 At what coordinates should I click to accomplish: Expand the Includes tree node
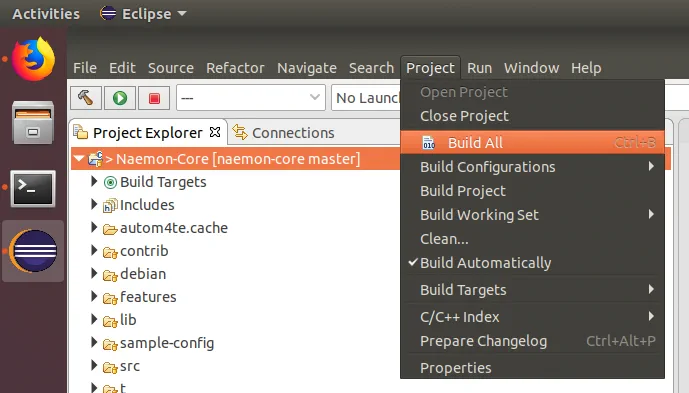click(x=94, y=204)
